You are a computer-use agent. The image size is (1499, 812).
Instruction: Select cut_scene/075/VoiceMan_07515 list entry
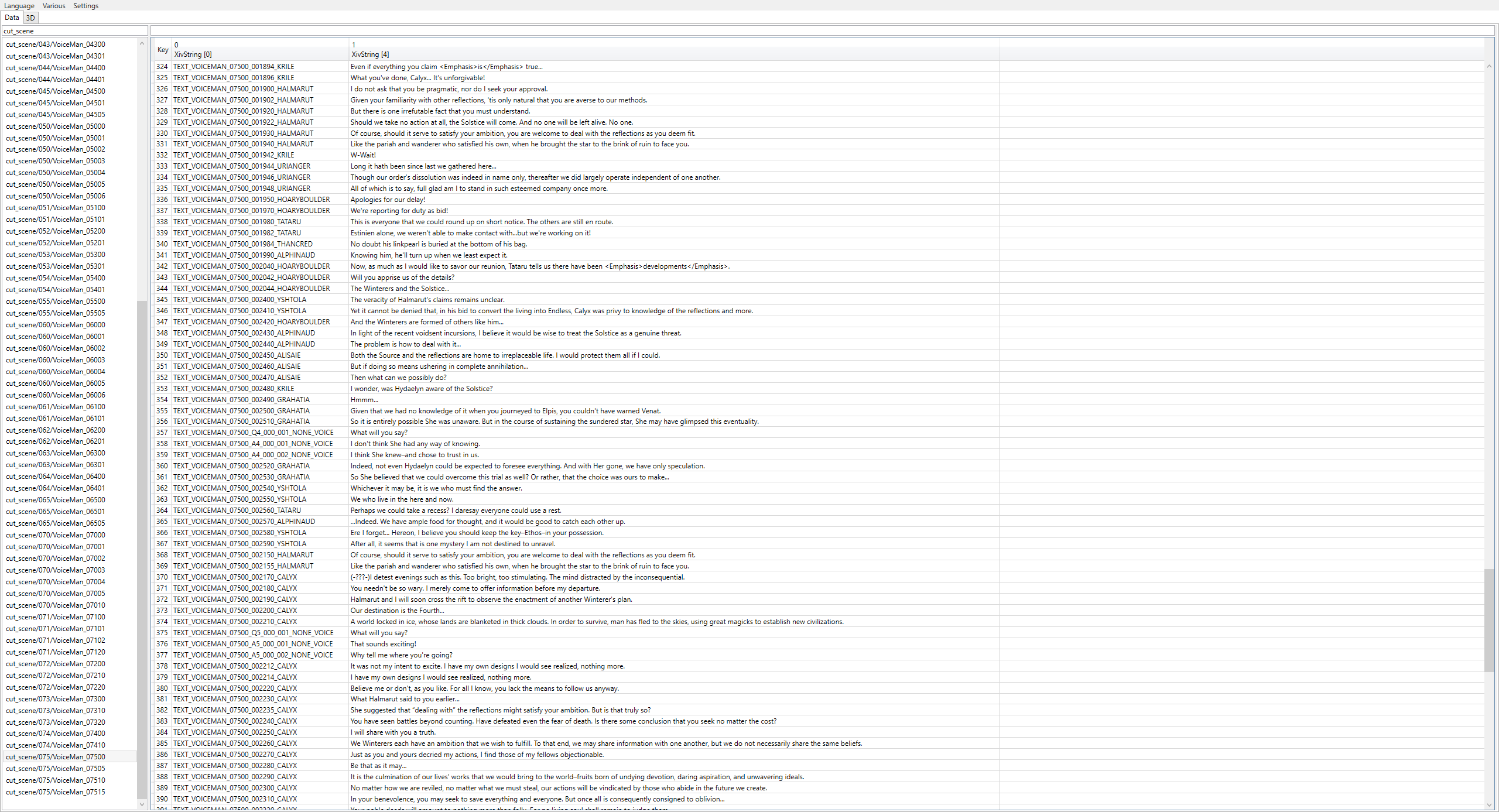click(x=56, y=792)
